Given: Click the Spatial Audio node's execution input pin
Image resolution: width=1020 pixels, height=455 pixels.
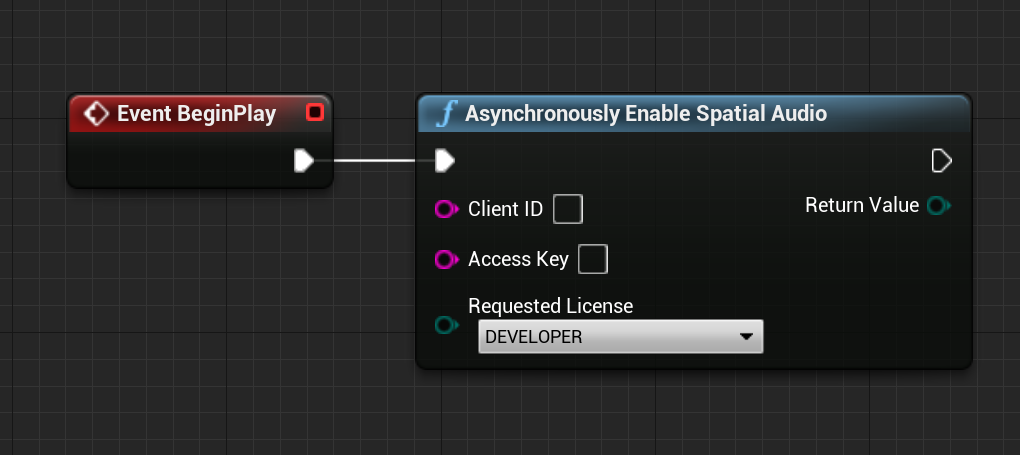Looking at the screenshot, I should click(445, 160).
